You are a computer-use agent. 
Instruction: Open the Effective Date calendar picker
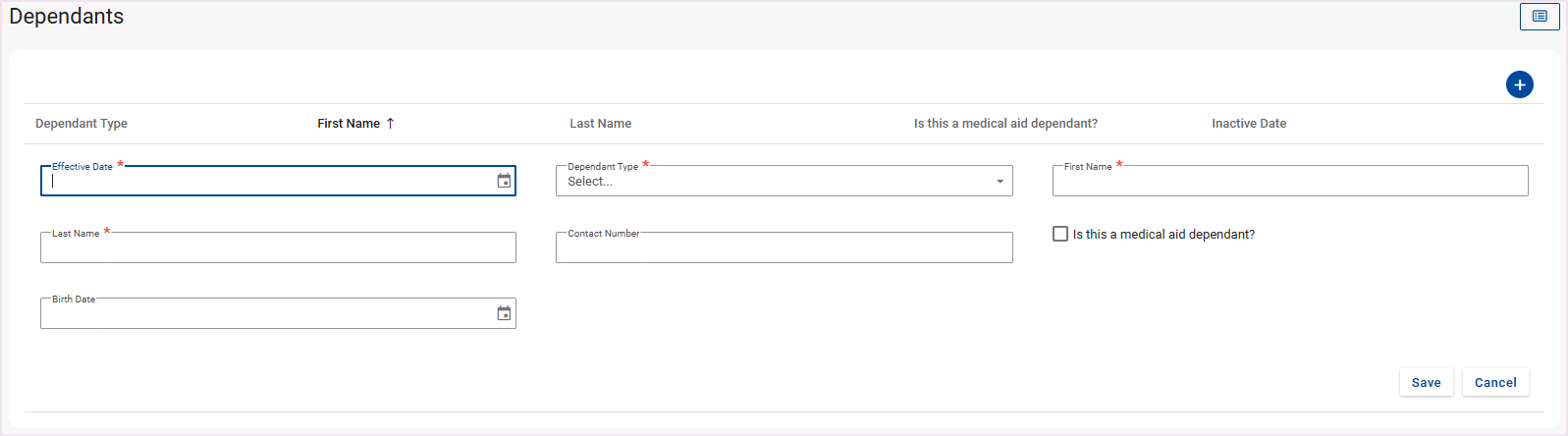pos(504,181)
